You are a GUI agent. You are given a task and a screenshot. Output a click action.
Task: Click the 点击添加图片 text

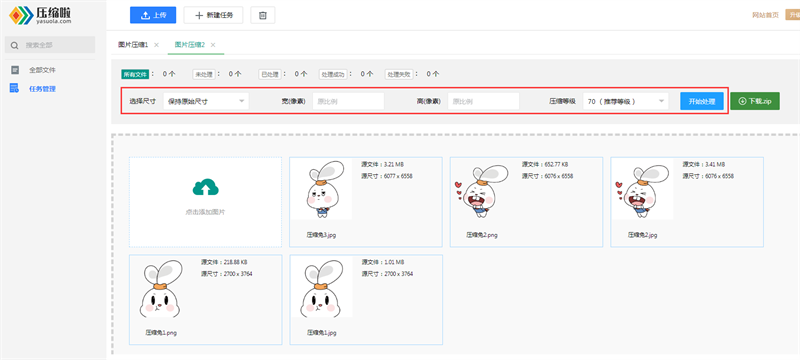tap(205, 212)
